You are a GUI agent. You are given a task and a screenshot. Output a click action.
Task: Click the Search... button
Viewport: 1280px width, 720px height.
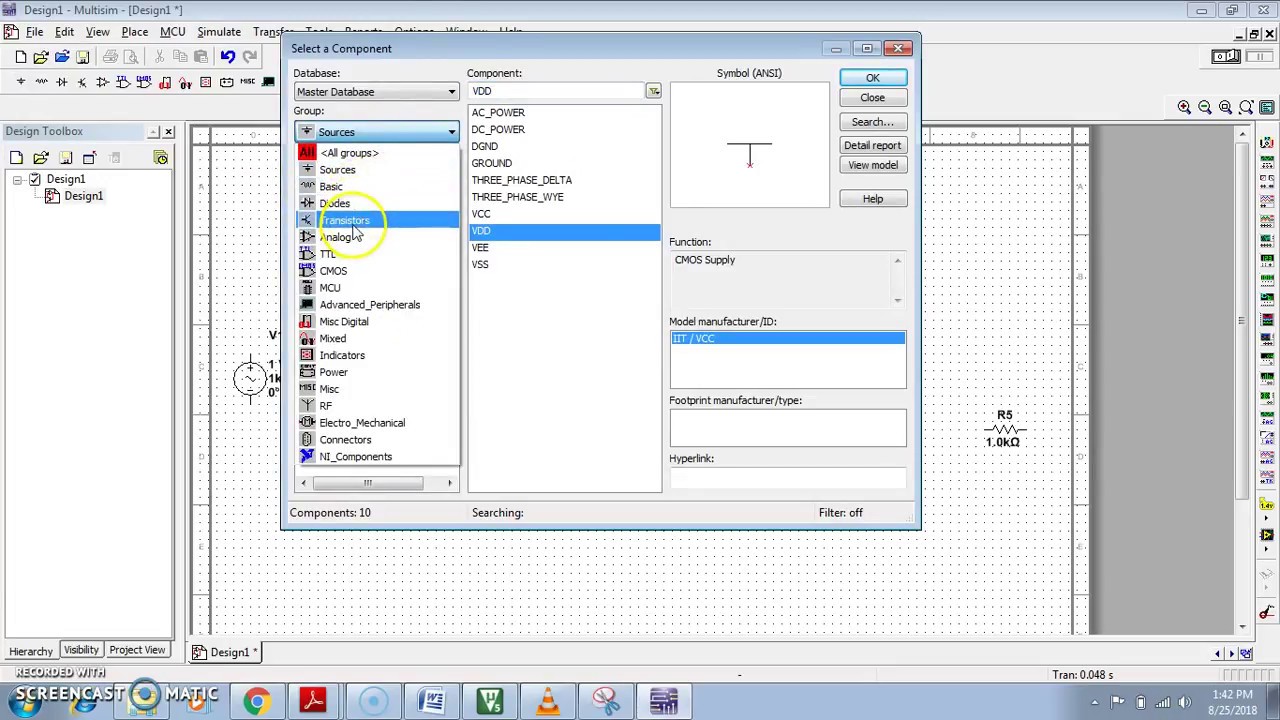click(872, 122)
